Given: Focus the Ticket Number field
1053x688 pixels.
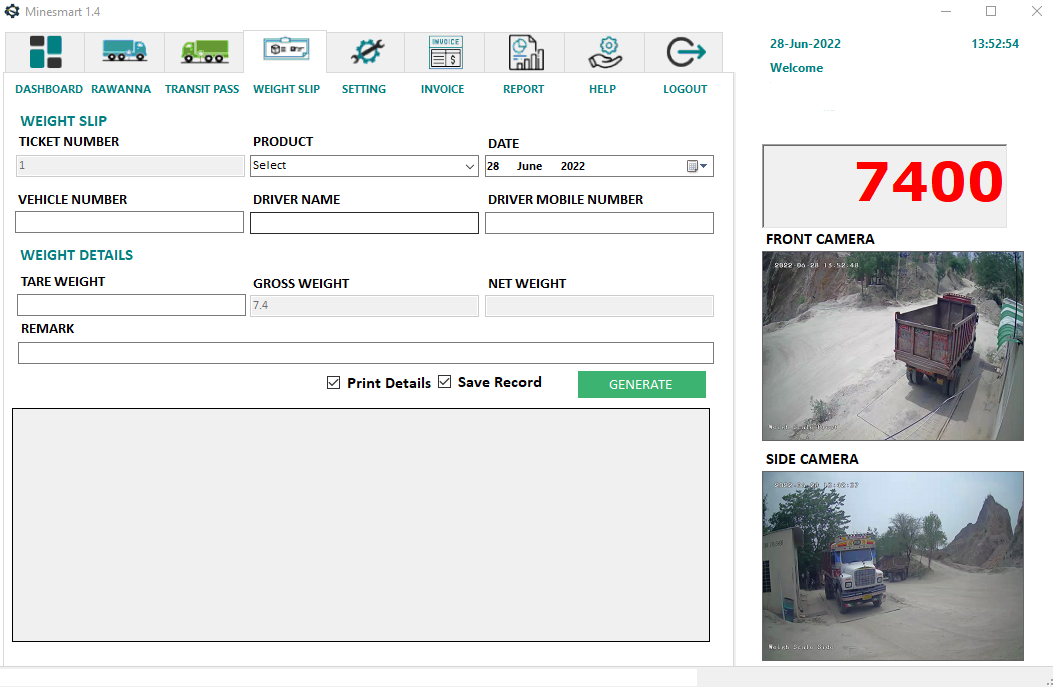Looking at the screenshot, I should (x=130, y=165).
